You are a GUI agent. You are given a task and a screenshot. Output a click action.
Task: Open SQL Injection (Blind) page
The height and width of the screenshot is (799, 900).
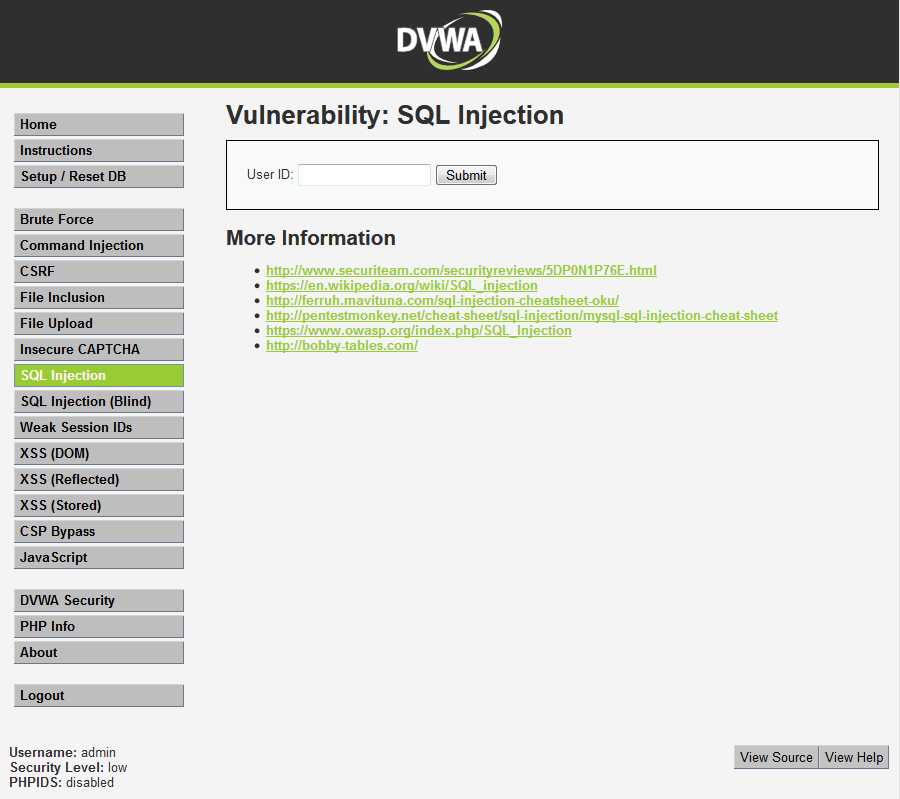click(x=99, y=401)
